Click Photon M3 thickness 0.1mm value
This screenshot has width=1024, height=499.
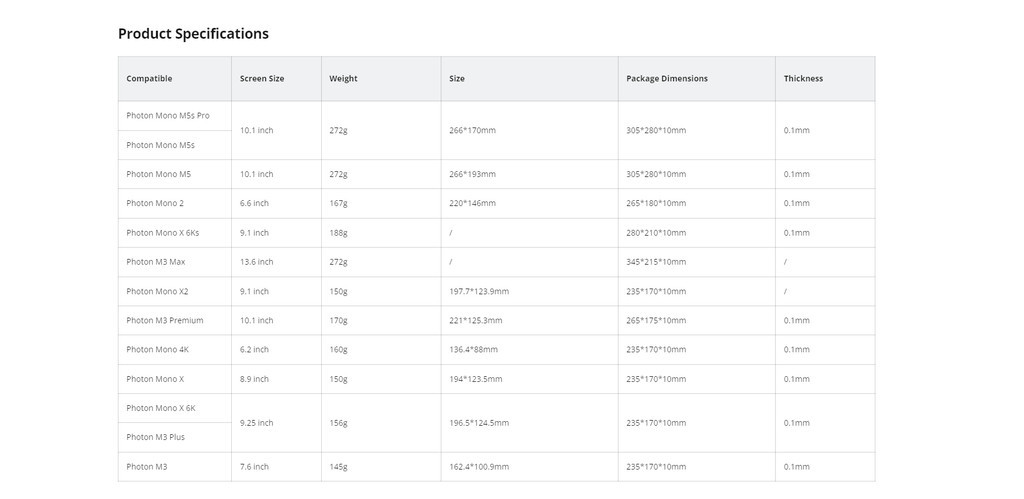pyautogui.click(x=797, y=466)
